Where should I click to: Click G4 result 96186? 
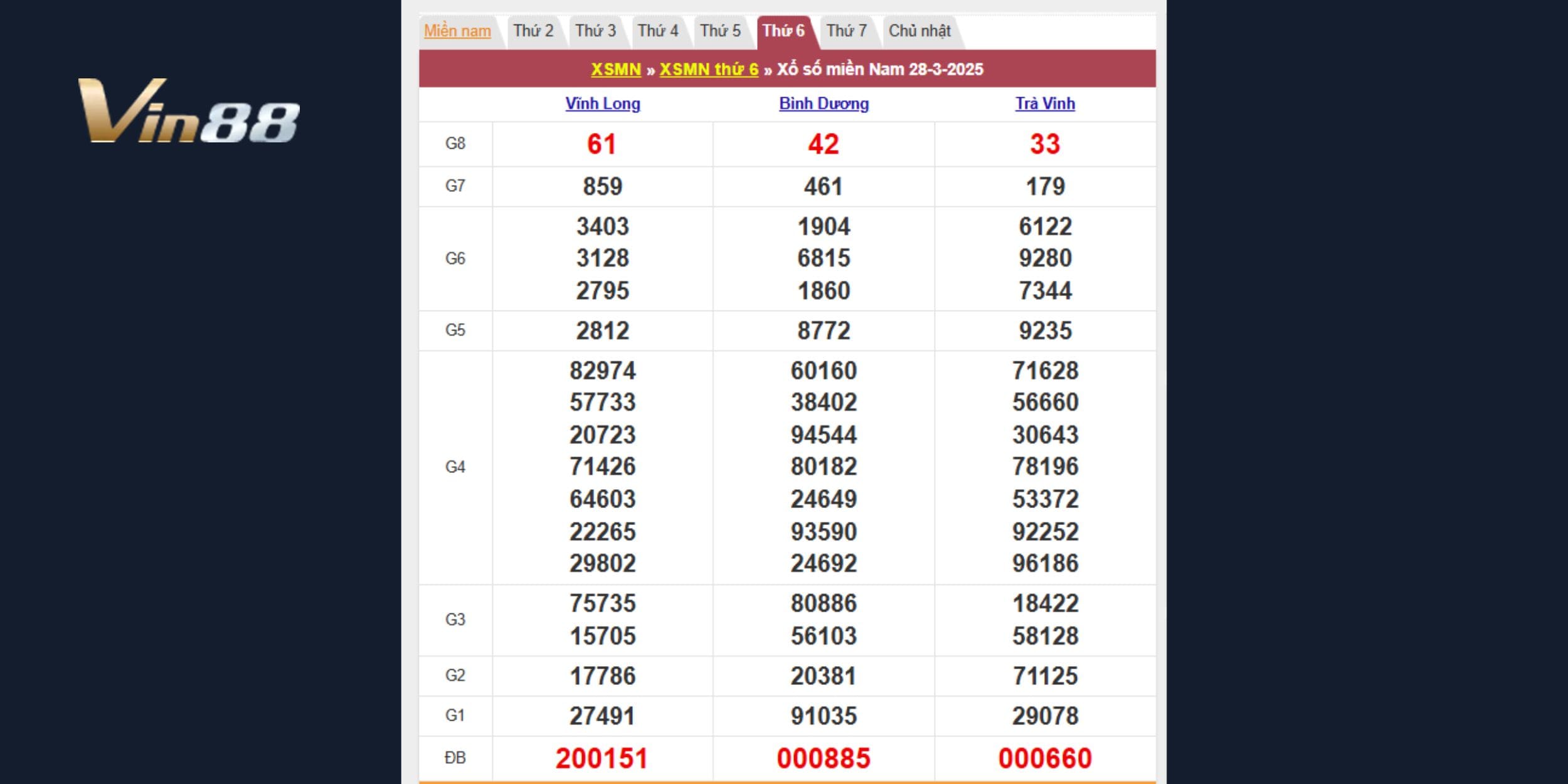(1046, 564)
